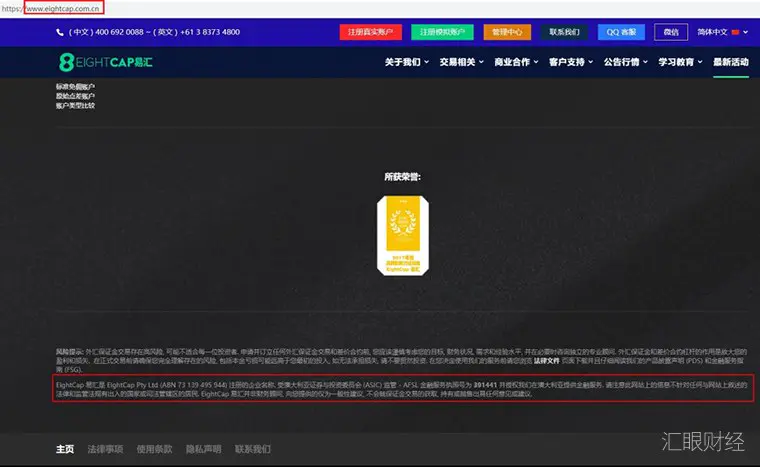
Task: Click the Chinese phone number 400 692 0088
Action: coord(119,32)
